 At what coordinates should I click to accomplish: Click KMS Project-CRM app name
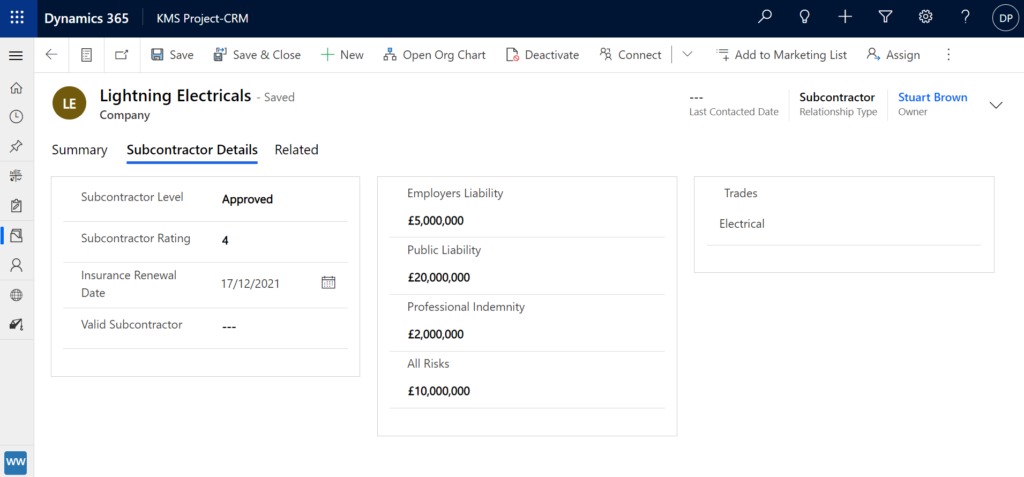[202, 18]
